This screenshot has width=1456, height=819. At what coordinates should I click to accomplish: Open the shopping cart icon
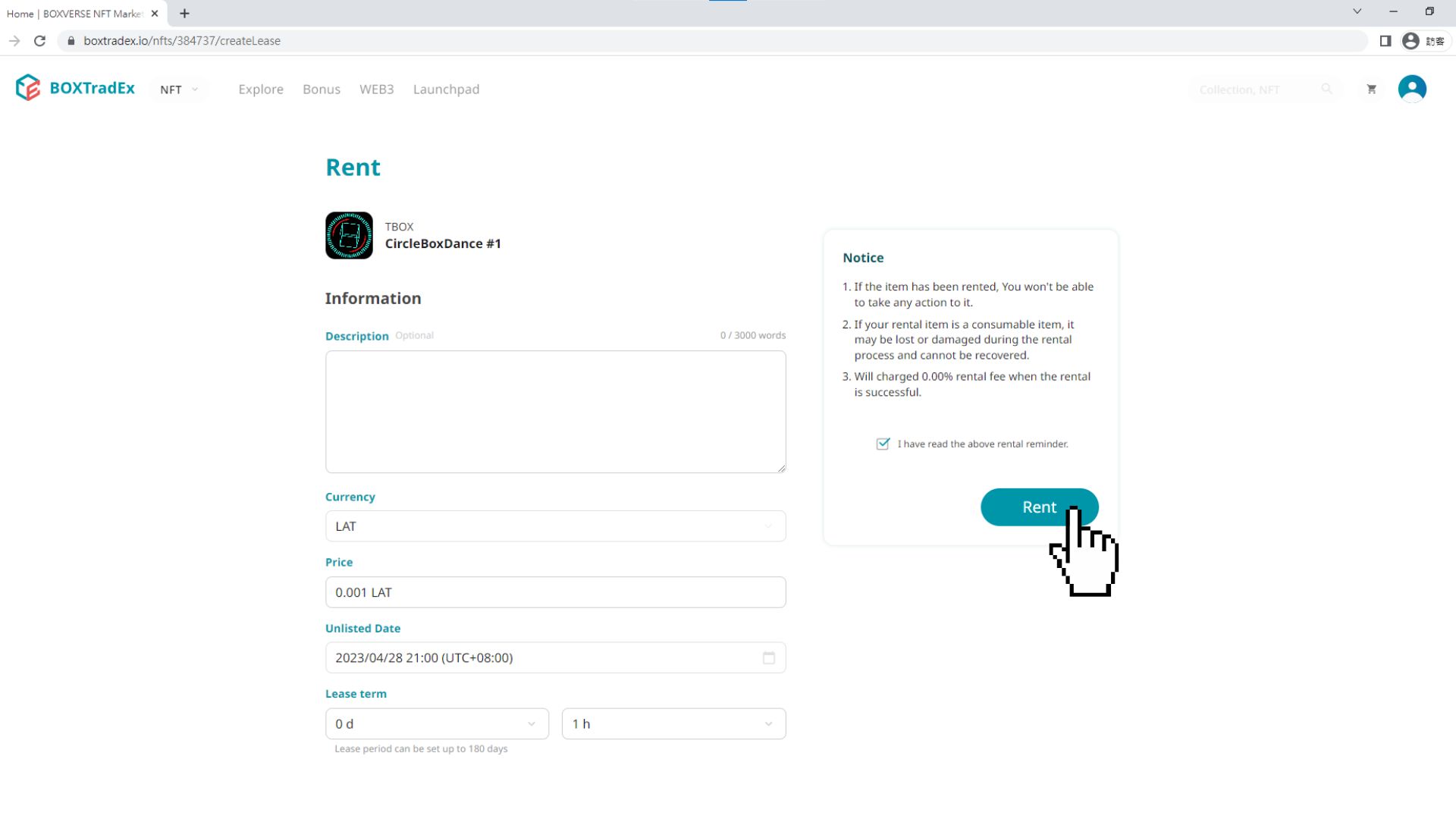1371,89
